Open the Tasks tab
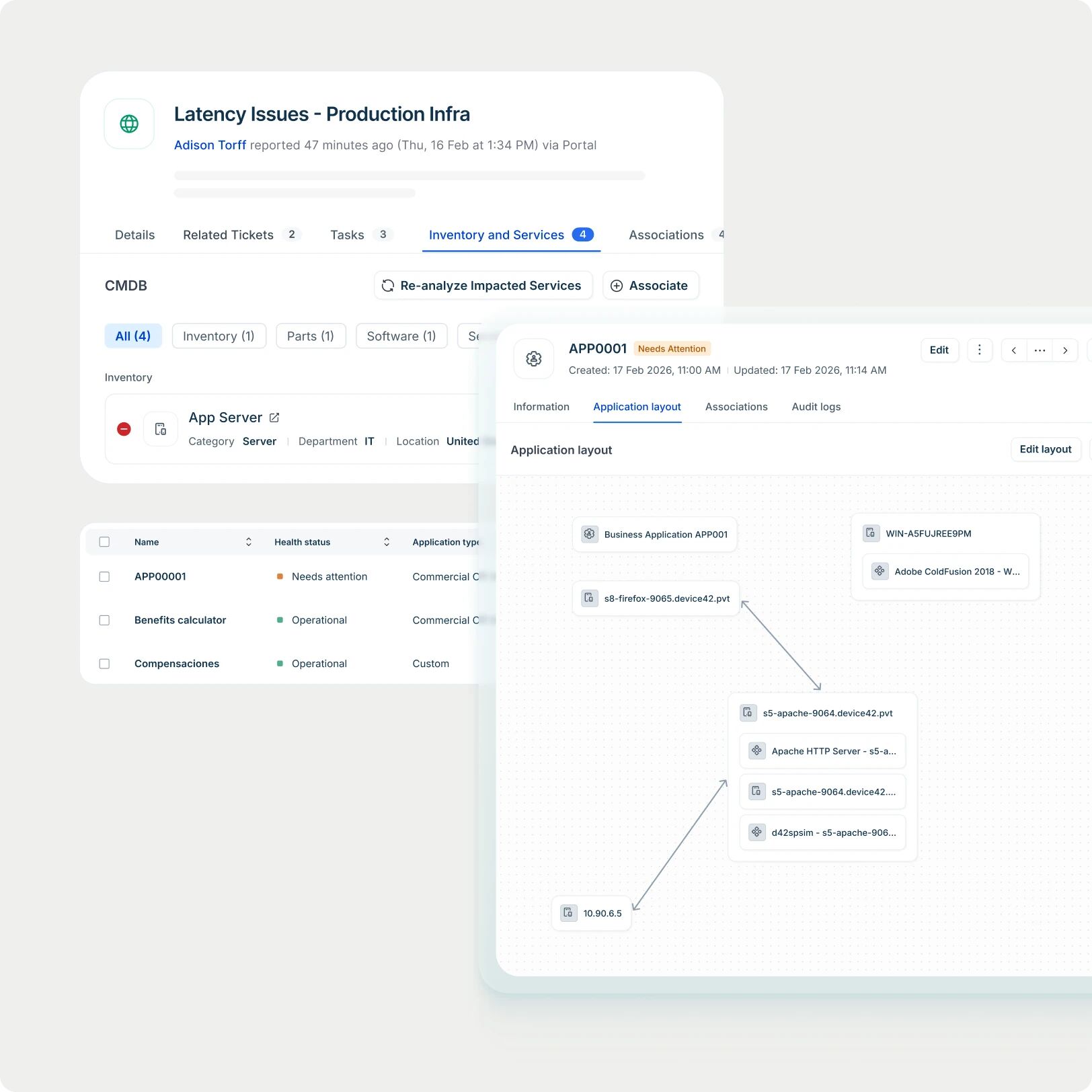The height and width of the screenshot is (1092, 1092). (360, 235)
